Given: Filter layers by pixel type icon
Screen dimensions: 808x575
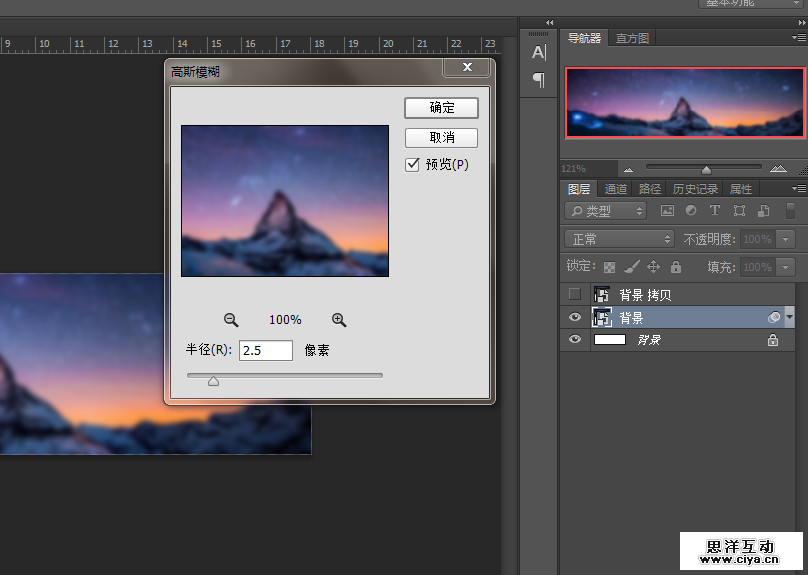Looking at the screenshot, I should coord(667,211).
